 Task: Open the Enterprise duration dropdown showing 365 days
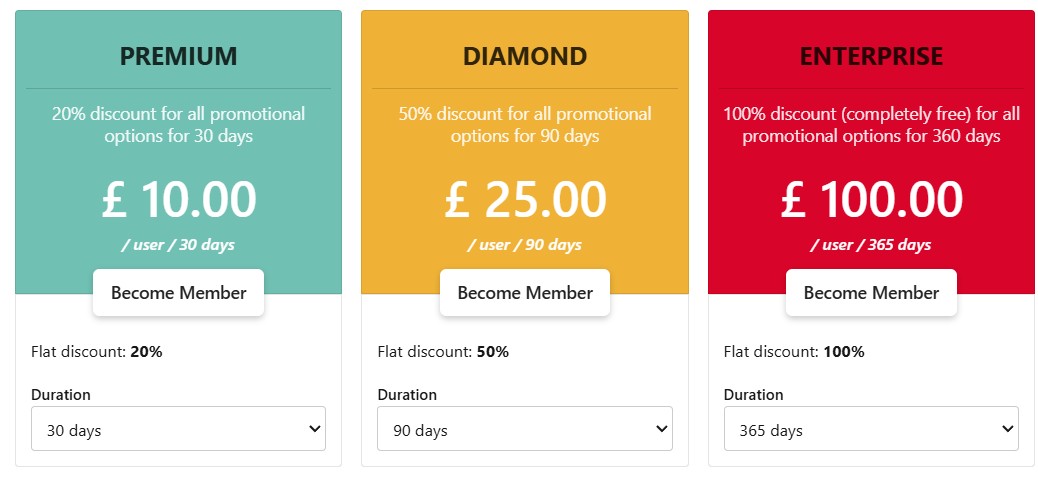coord(871,429)
